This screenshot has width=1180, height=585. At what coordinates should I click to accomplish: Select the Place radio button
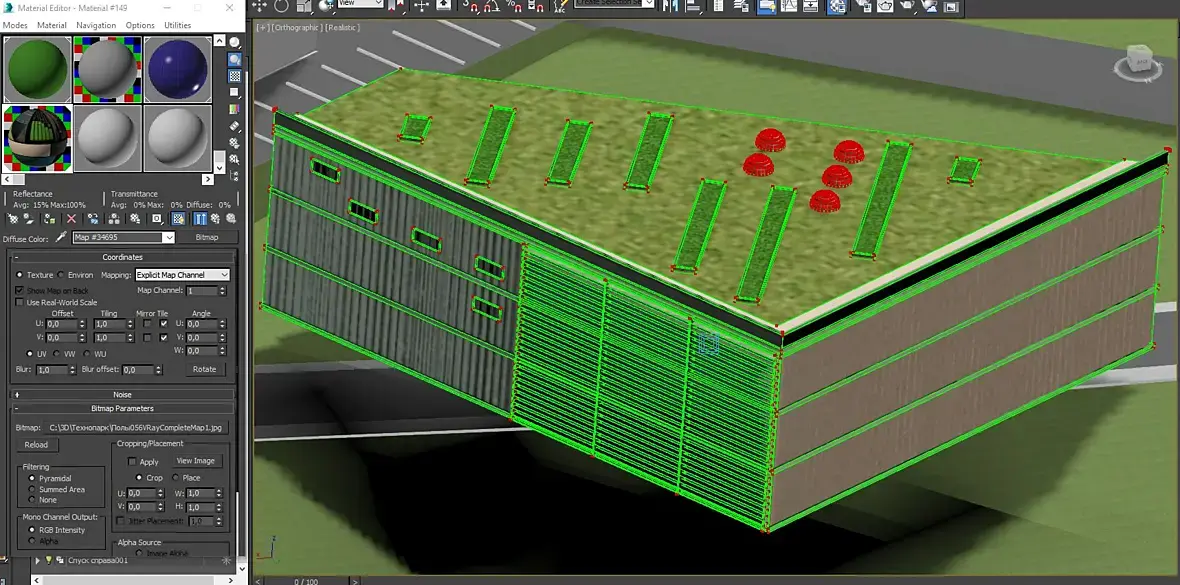click(x=176, y=477)
